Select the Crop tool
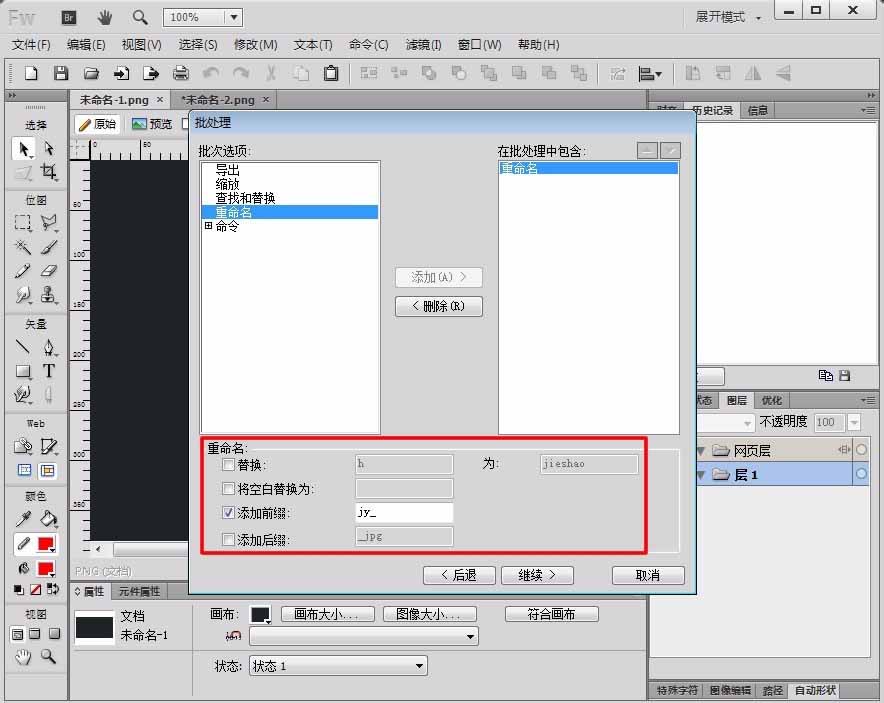The height and width of the screenshot is (703, 884). coord(50,173)
